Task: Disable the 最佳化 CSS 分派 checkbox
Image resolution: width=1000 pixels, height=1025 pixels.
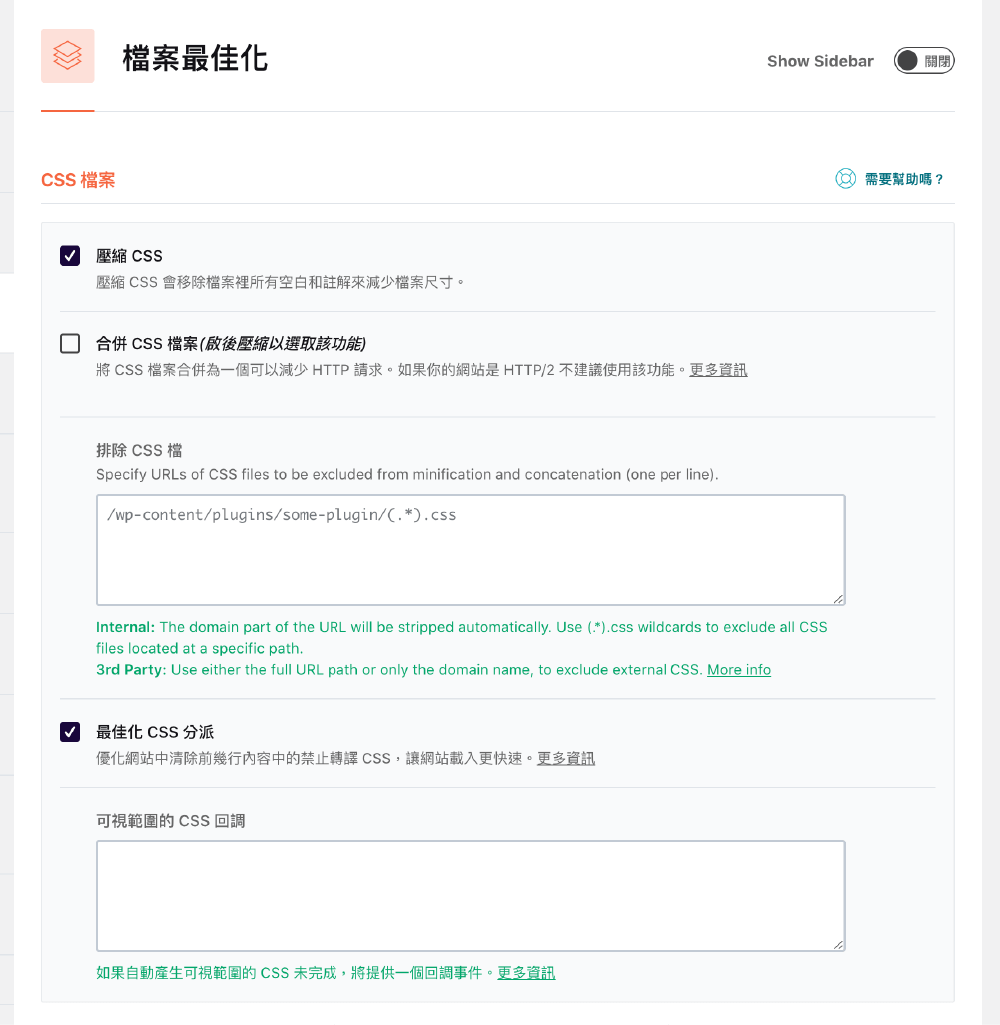Action: point(70,732)
